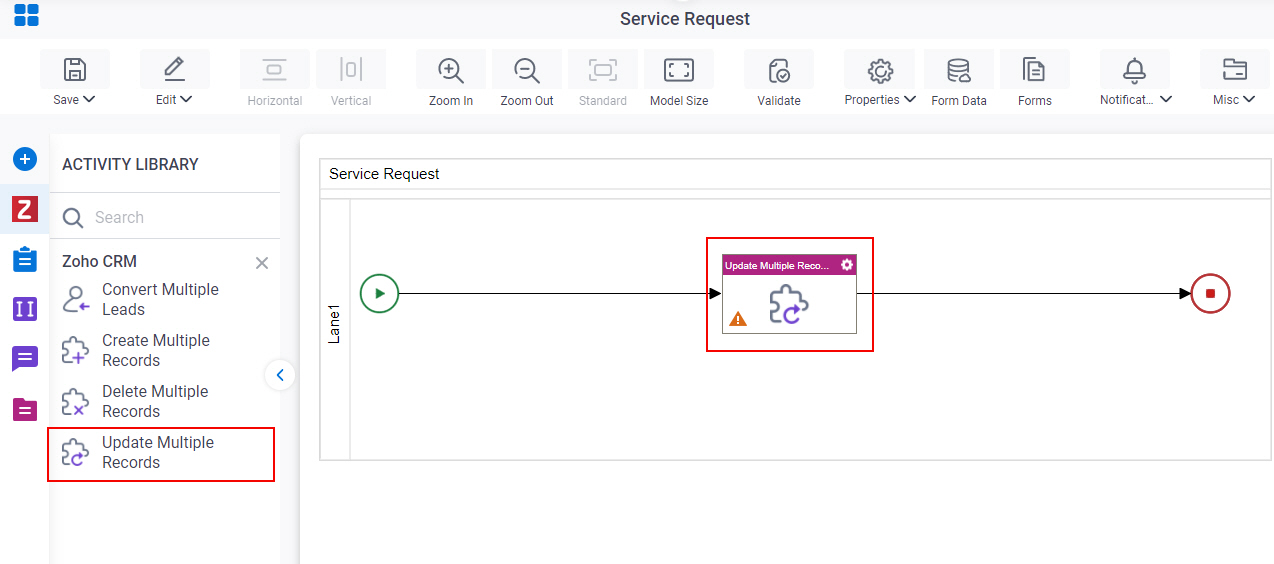Click the Validate process icon
This screenshot has height=564, width=1274.
(x=779, y=70)
